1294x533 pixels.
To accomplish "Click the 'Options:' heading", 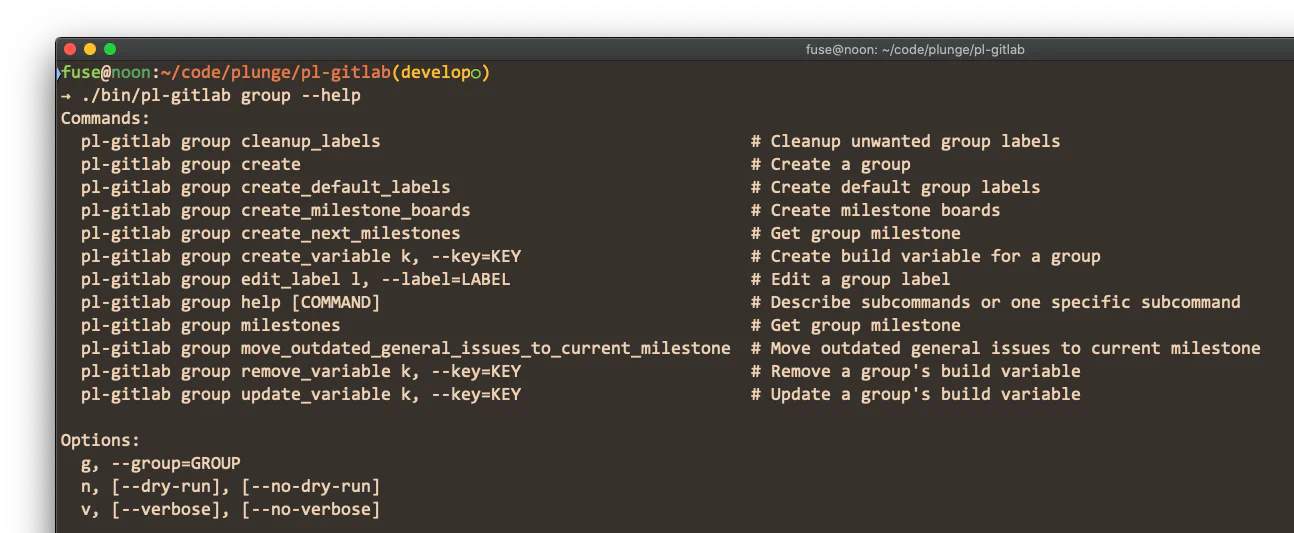I will pyautogui.click(x=101, y=441).
